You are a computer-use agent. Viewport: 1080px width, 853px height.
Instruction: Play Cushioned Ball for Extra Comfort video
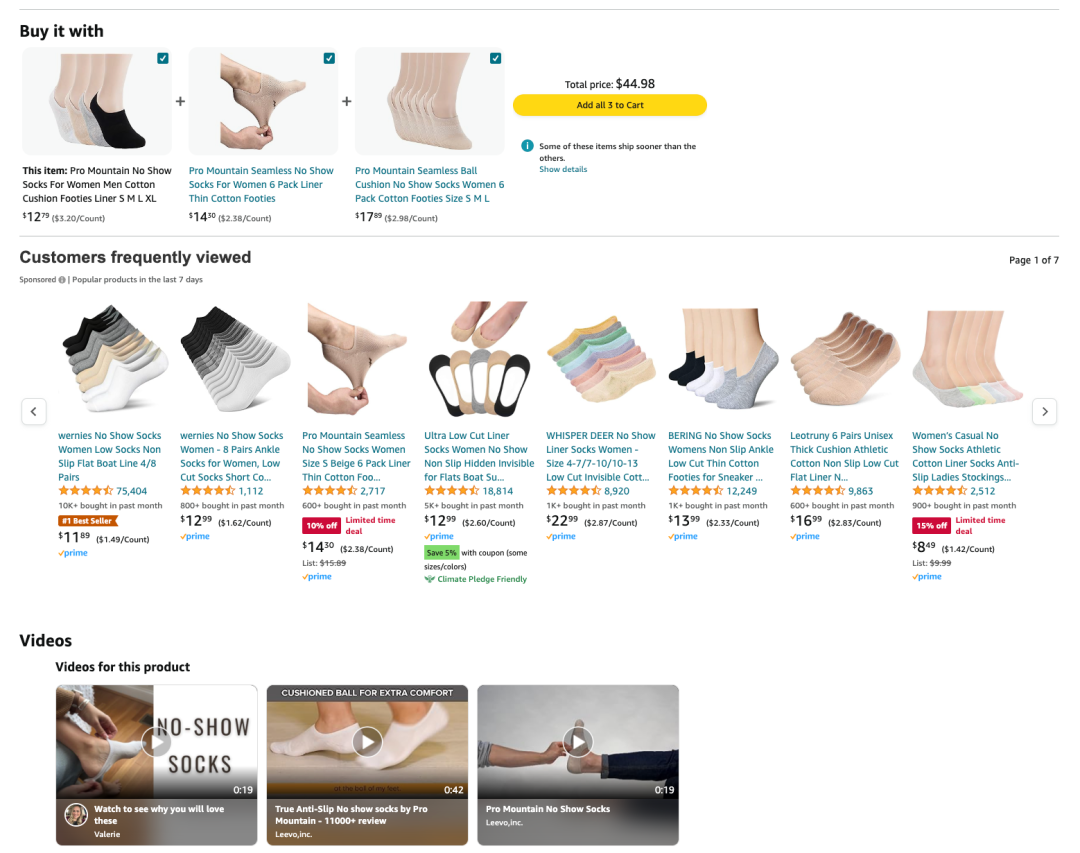[x=367, y=742]
